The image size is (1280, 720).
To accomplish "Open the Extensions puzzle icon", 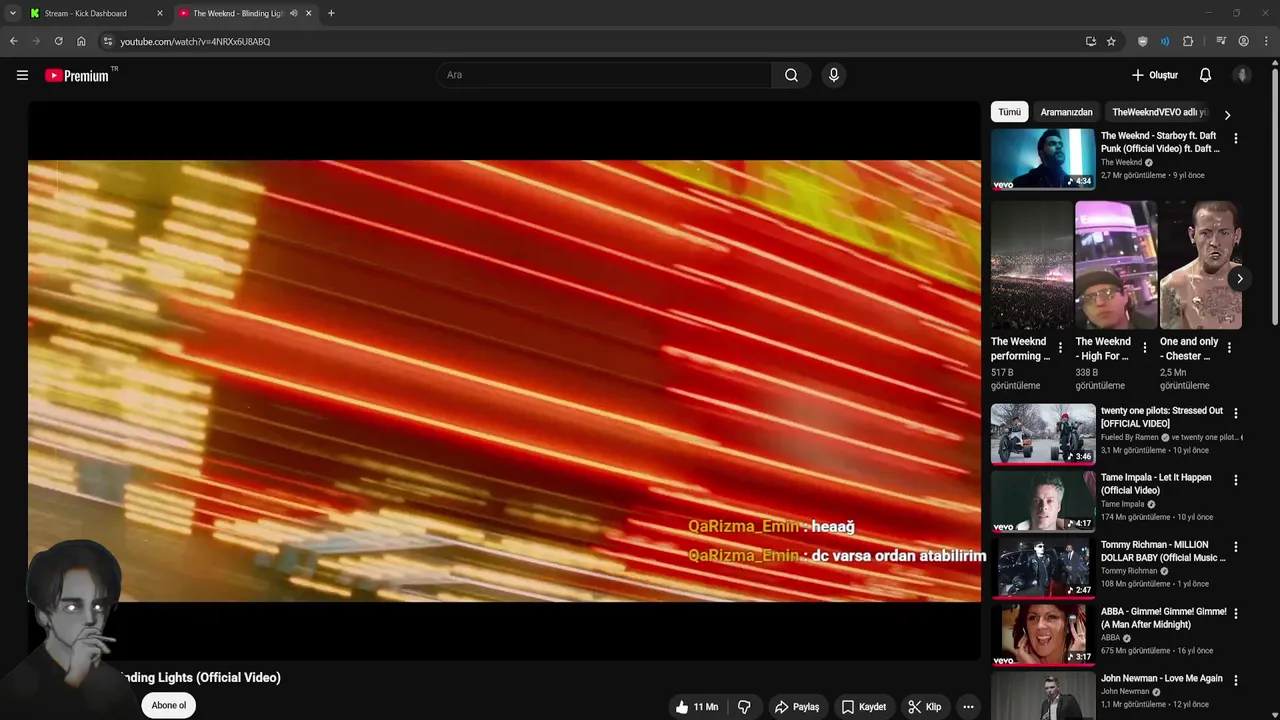I will click(1188, 41).
